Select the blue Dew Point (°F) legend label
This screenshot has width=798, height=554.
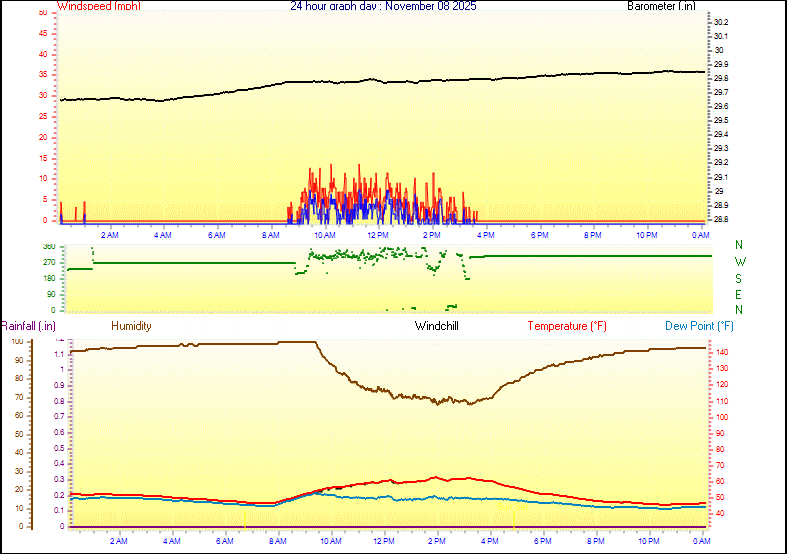click(699, 326)
